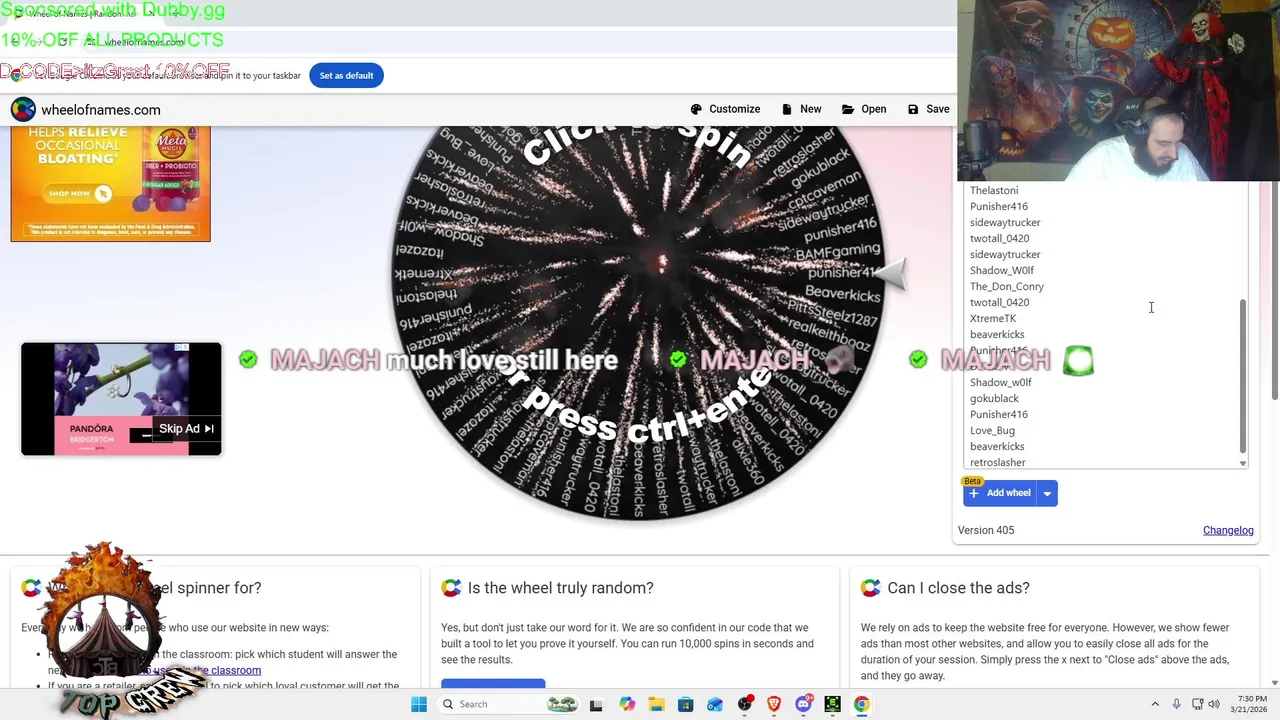Open File Explorer from the taskbar
The image size is (1280, 720).
click(656, 704)
